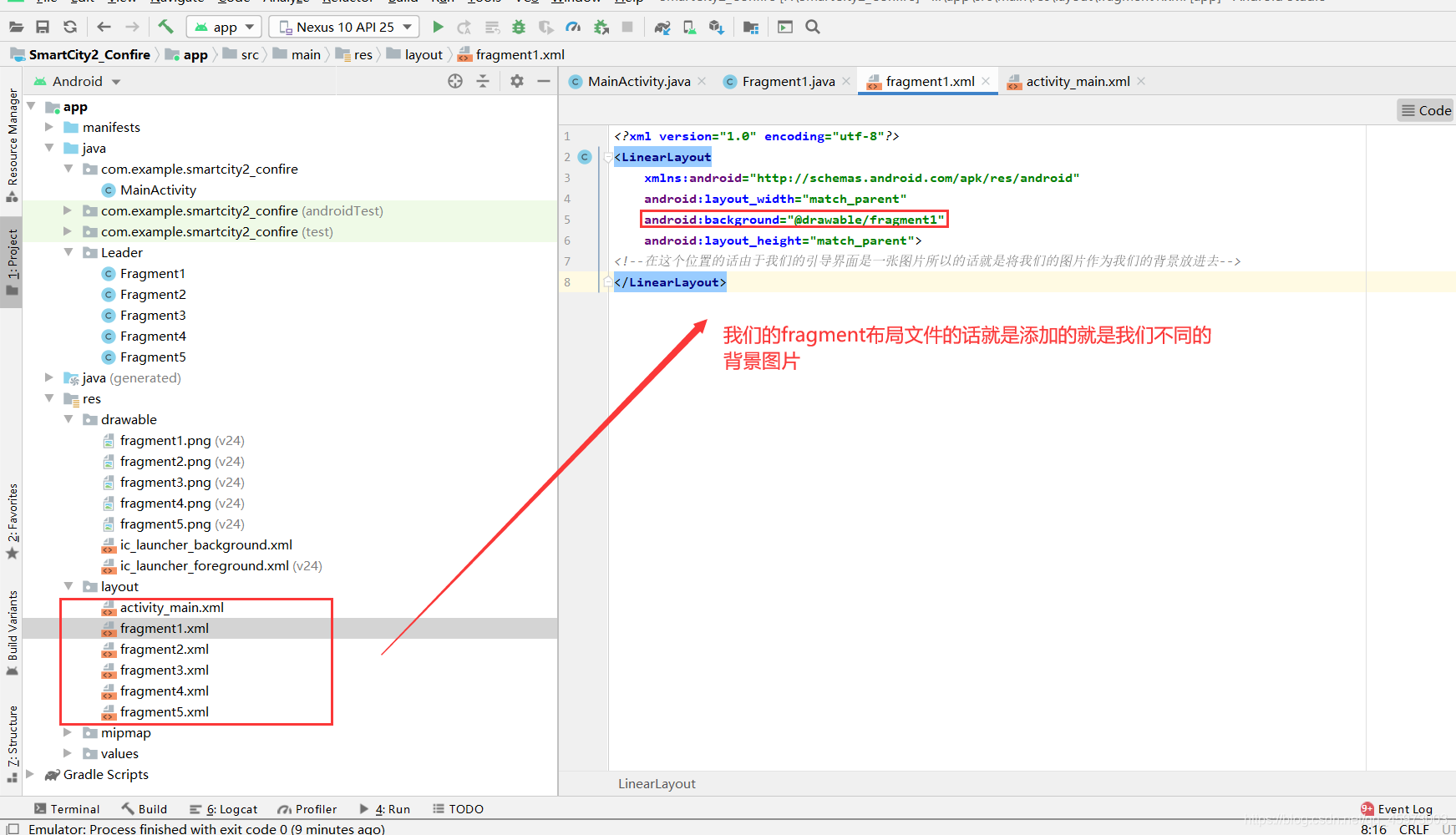Click the Collapse All icon in project panel
This screenshot has width=1456, height=835.
point(483,81)
